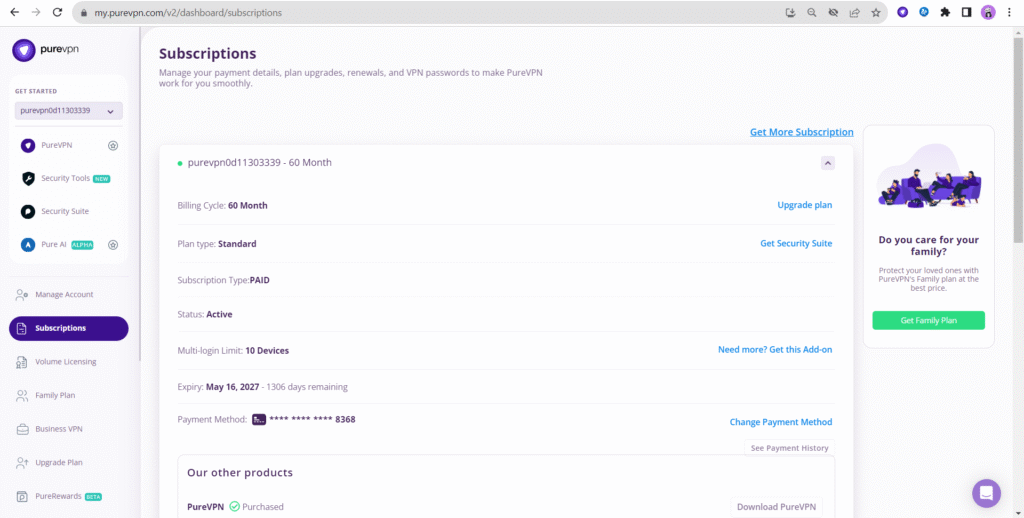Go to Business VPN in sidebar
This screenshot has width=1024, height=518.
tap(58, 429)
